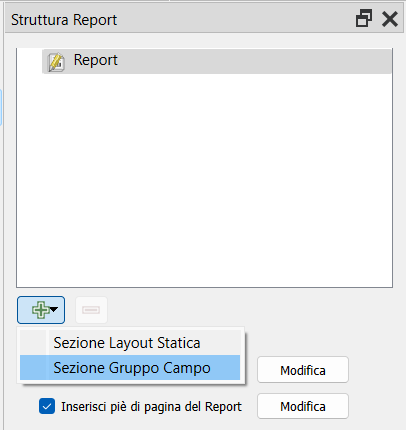
Task: Click icon gutter left of Sezione Layout Statica
Action: 33,343
